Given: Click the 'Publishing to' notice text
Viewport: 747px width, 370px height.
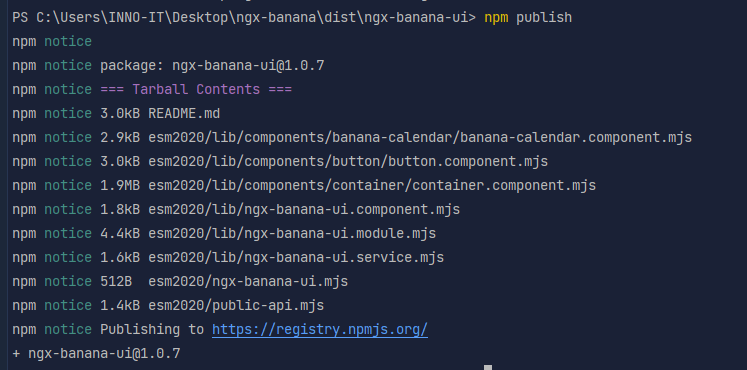Looking at the screenshot, I should point(152,330).
